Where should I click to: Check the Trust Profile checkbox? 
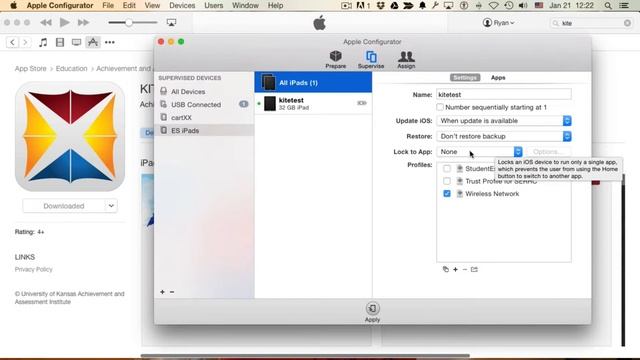(447, 181)
